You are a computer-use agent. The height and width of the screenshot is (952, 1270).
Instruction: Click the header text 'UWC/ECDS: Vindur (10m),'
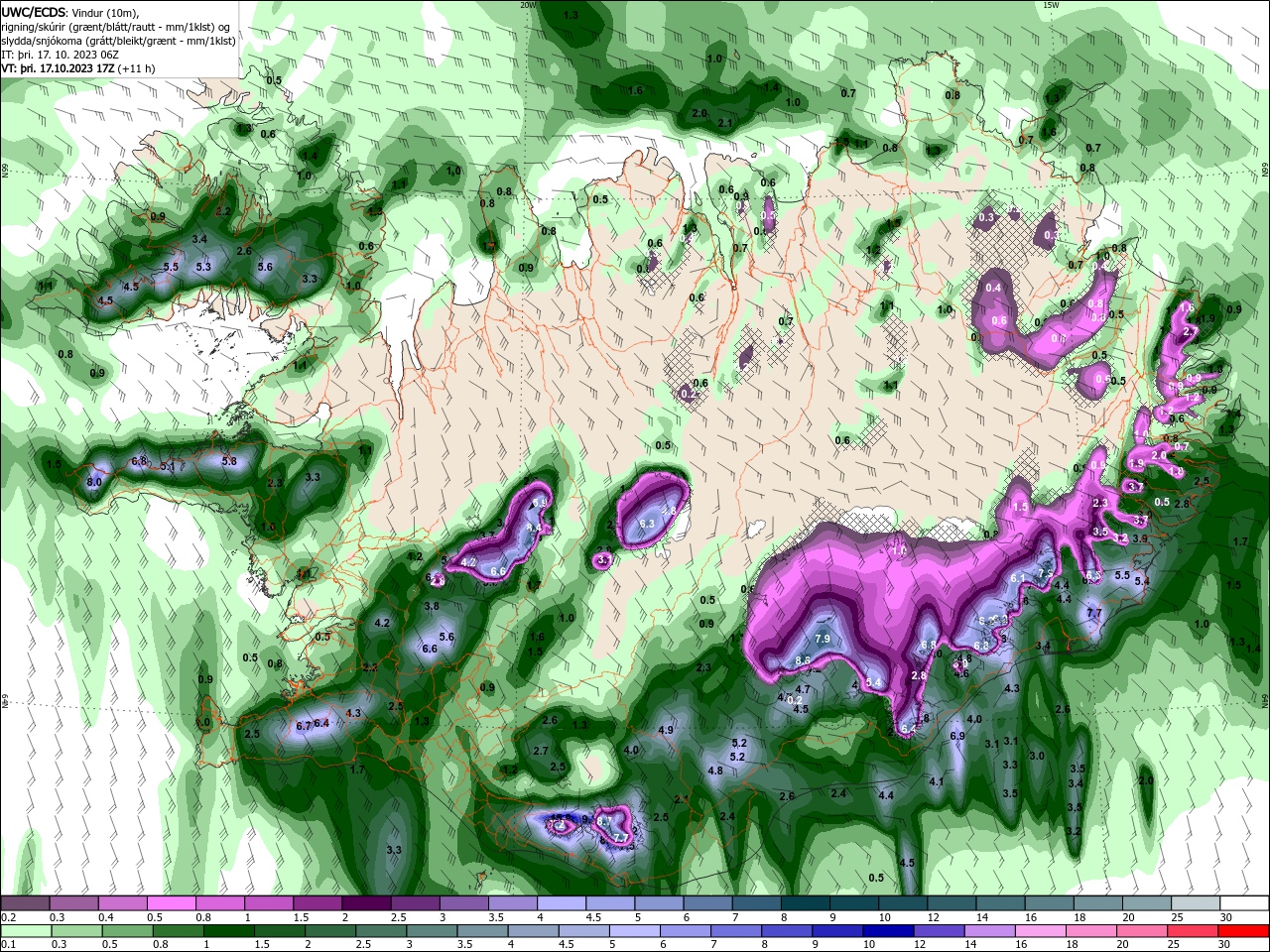click(x=70, y=12)
